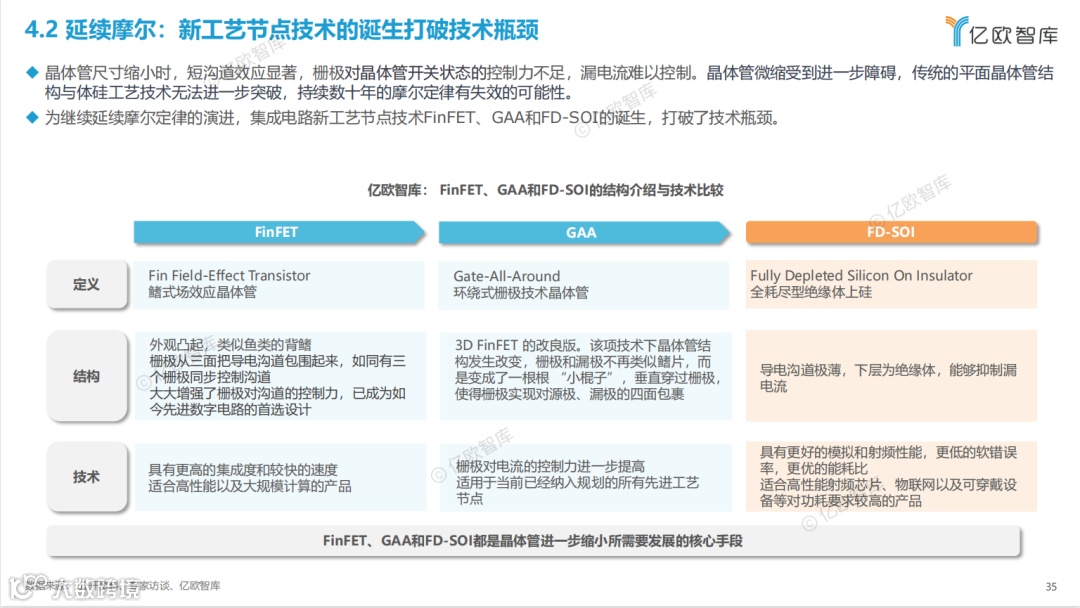
Task: Select the 技术 row label
Action: [x=87, y=476]
